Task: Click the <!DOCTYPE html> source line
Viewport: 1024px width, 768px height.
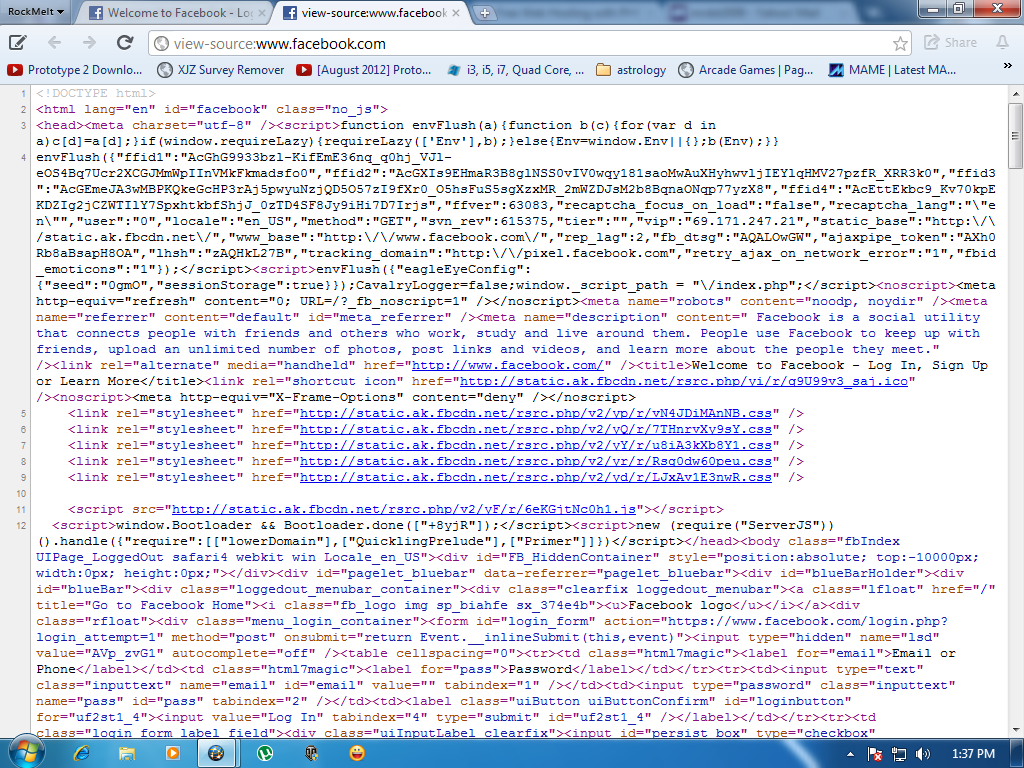Action: coord(96,93)
